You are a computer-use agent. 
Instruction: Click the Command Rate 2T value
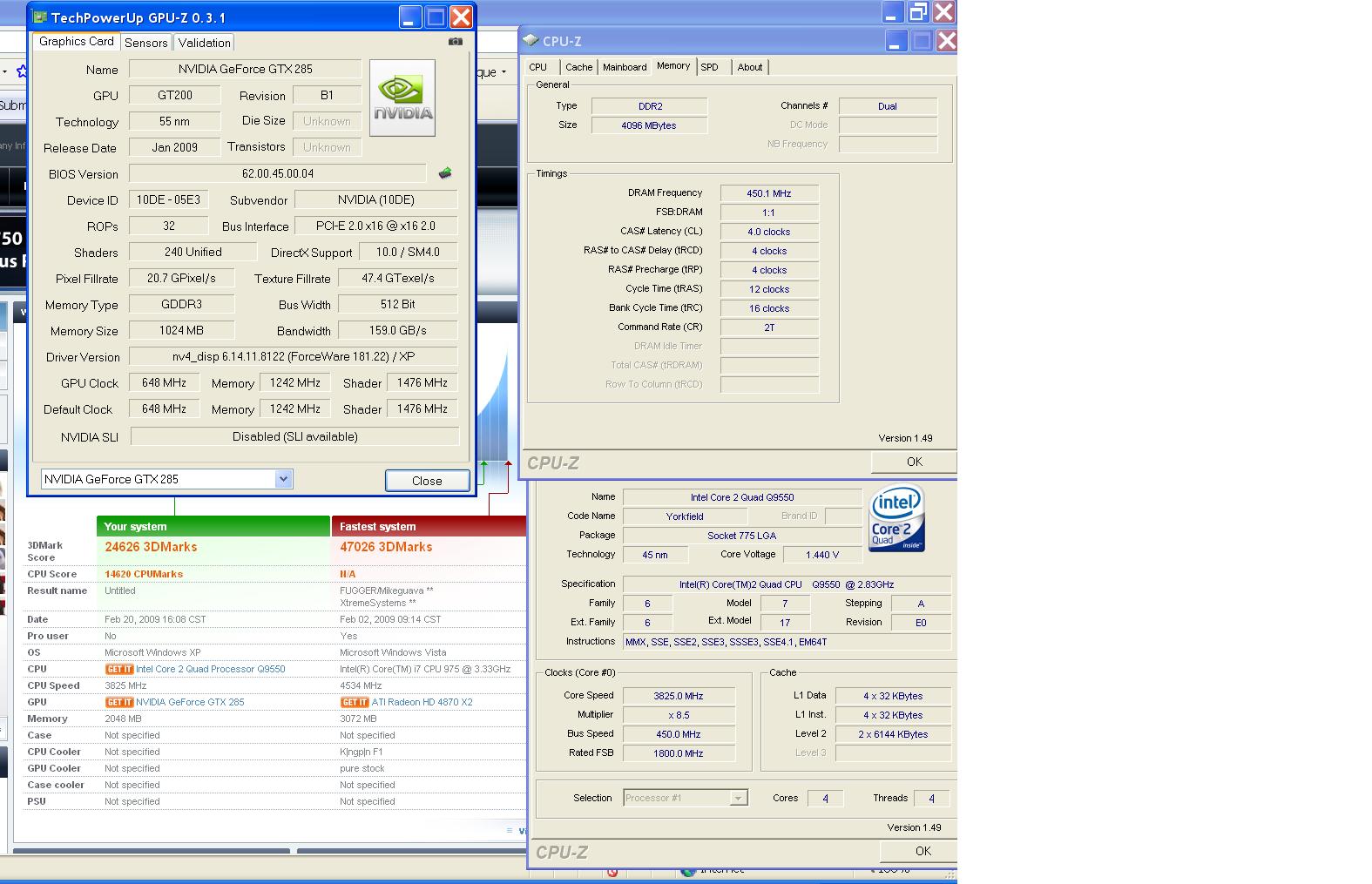tap(769, 327)
